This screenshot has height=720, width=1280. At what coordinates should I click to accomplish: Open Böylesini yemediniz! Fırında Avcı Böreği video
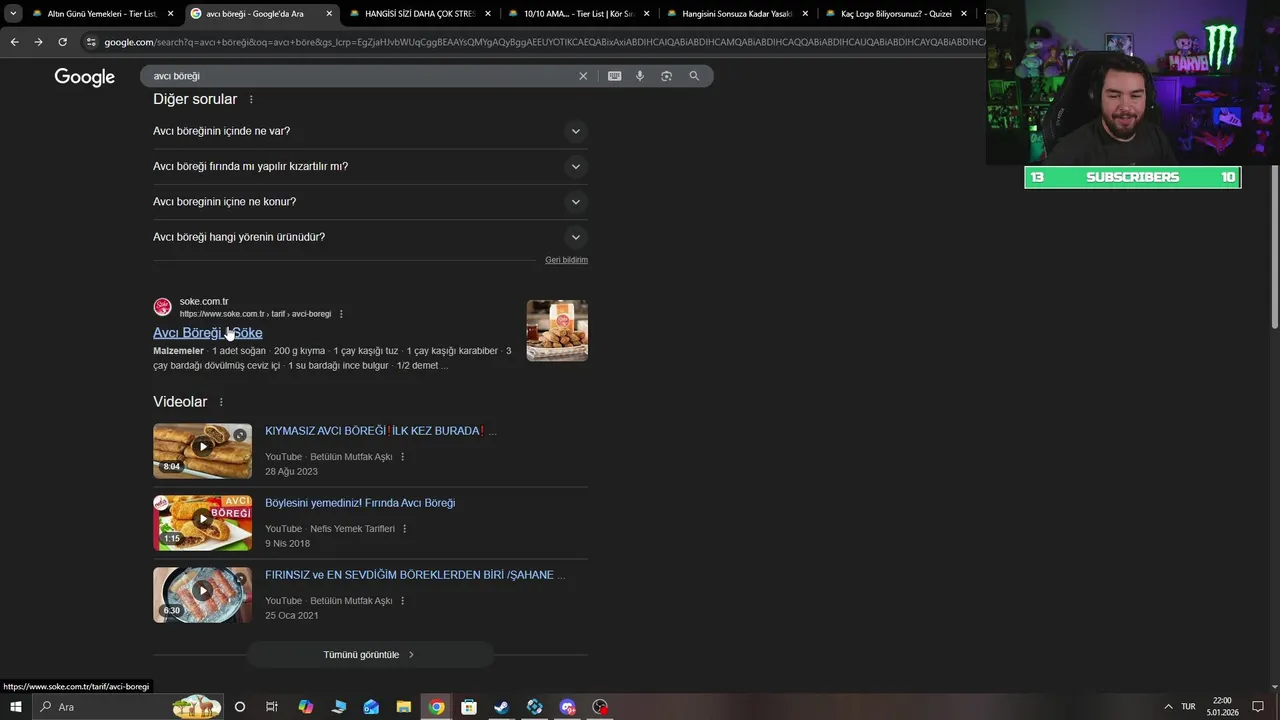(360, 503)
